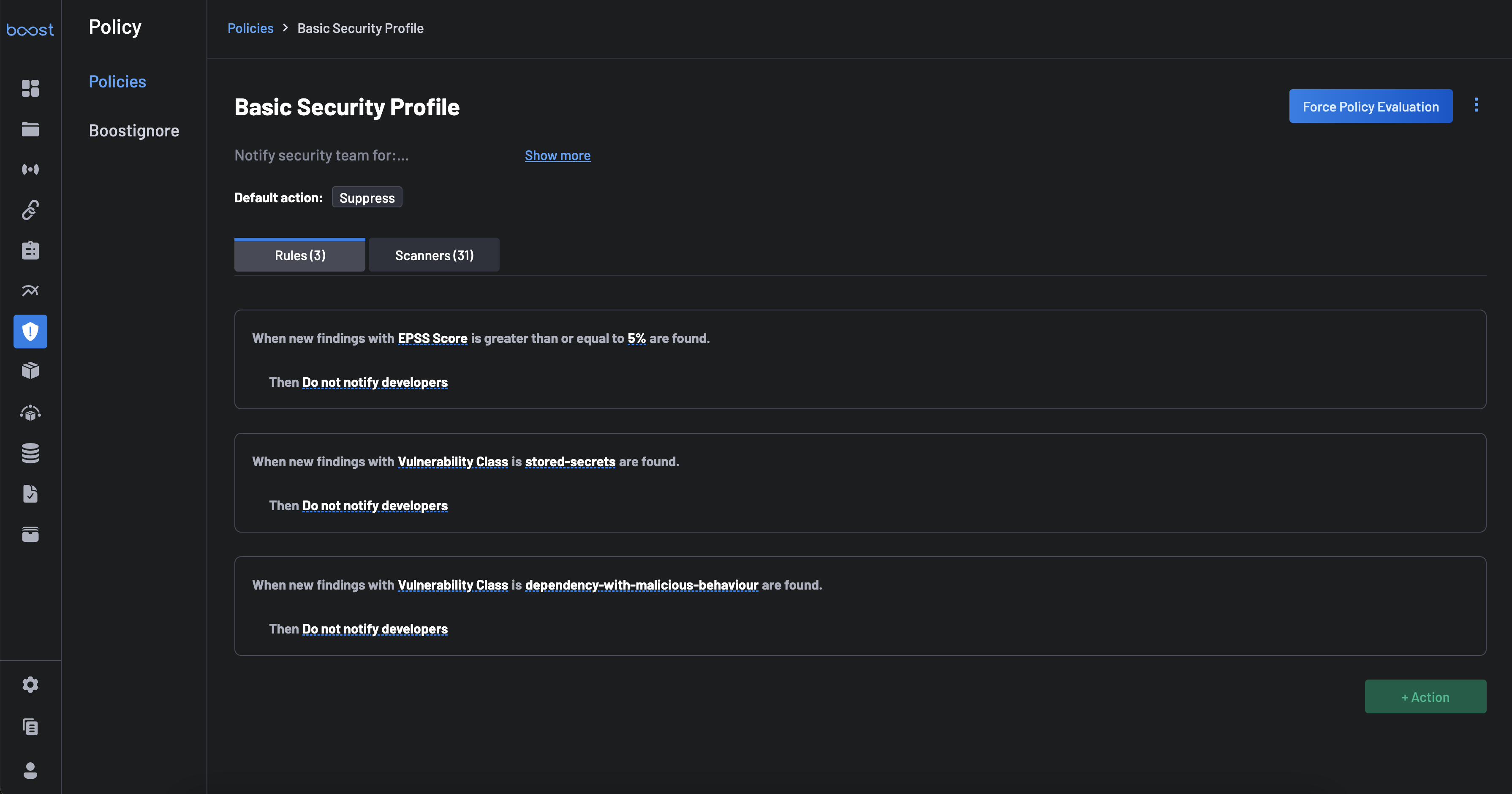Open Vulnerability Class selector in malicious-behaviour rule
Screen dimensions: 1512x794
click(x=453, y=585)
